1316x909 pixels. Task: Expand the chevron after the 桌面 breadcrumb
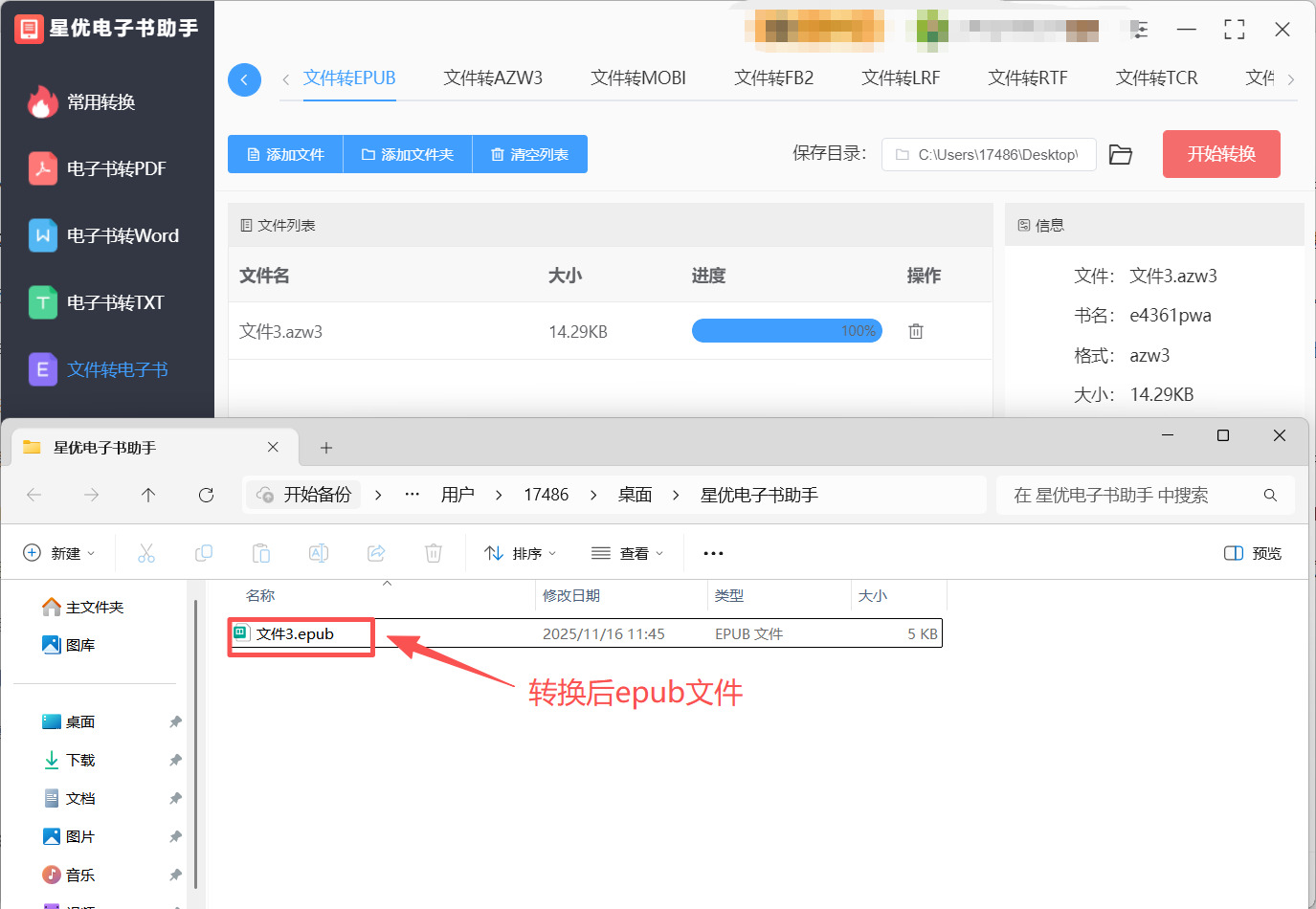[x=676, y=495]
